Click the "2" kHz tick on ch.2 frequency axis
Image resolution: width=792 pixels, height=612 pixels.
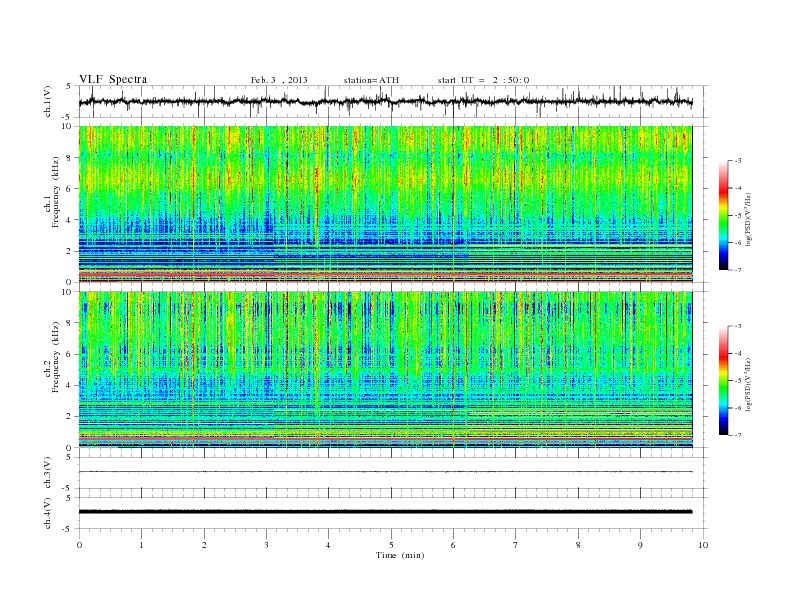tap(70, 417)
